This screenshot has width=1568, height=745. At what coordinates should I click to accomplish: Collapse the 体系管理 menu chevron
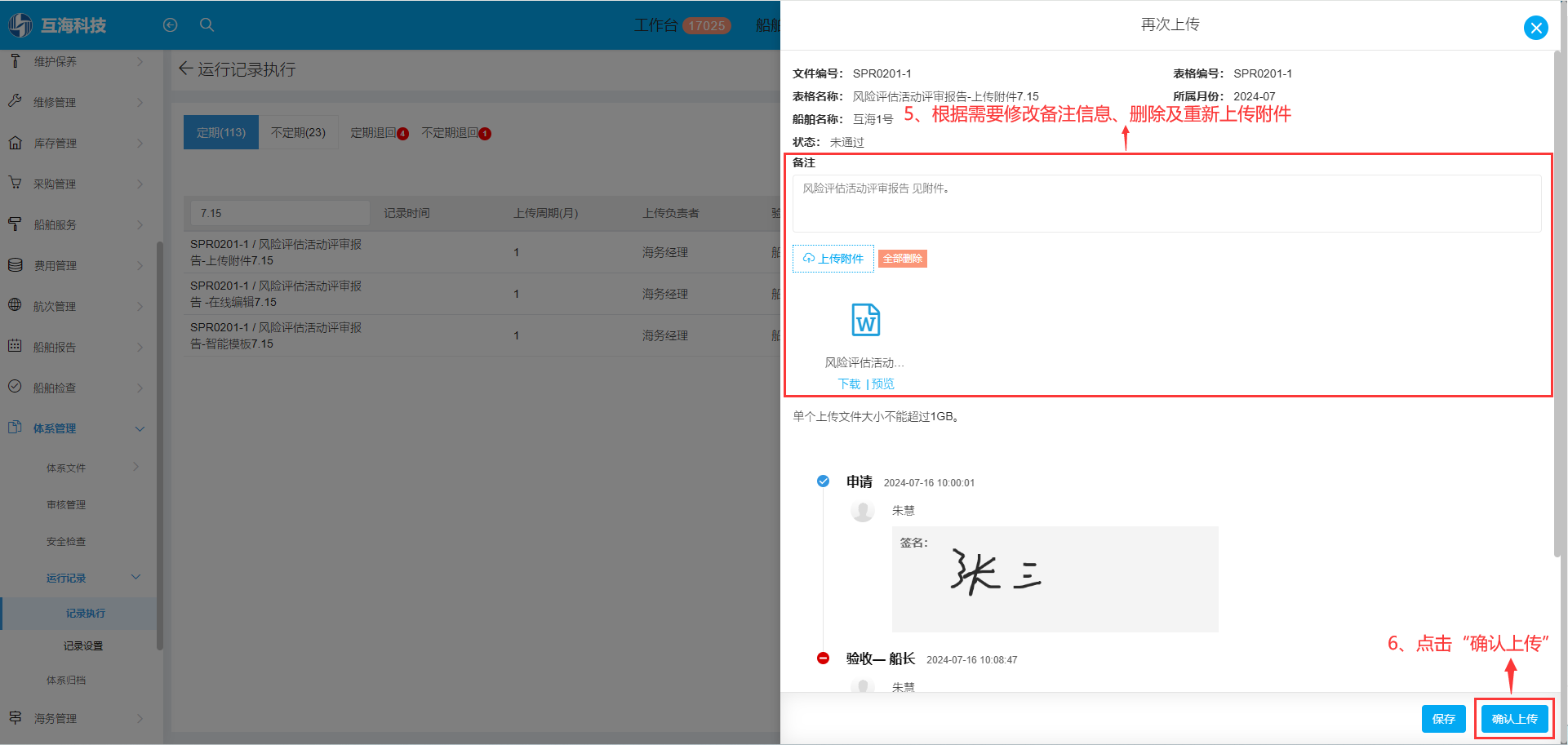pyautogui.click(x=140, y=428)
